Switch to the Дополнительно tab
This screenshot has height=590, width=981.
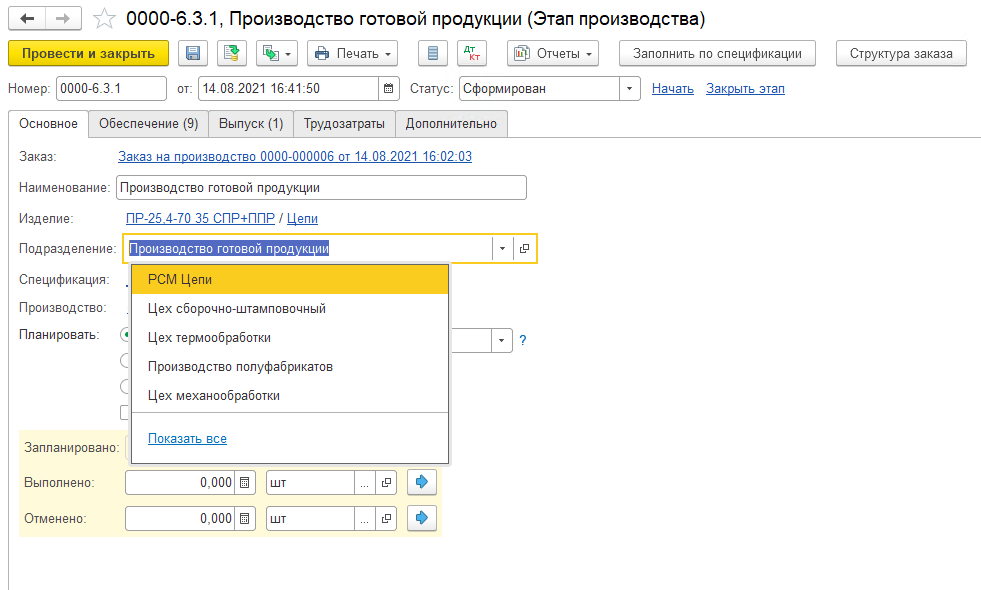pyautogui.click(x=451, y=123)
